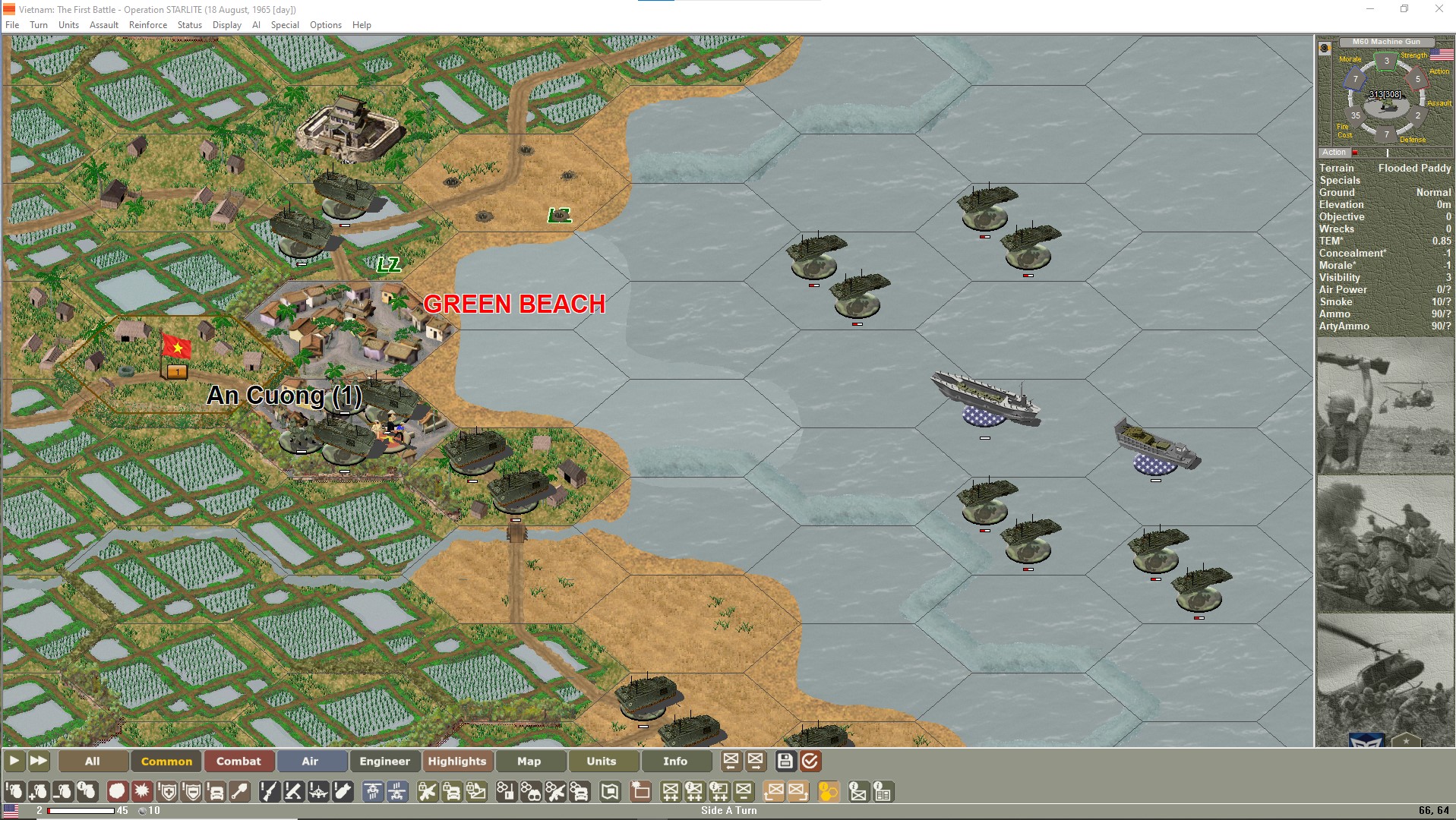Open the Assault menu
Image resolution: width=1456 pixels, height=820 pixels.
pos(104,24)
